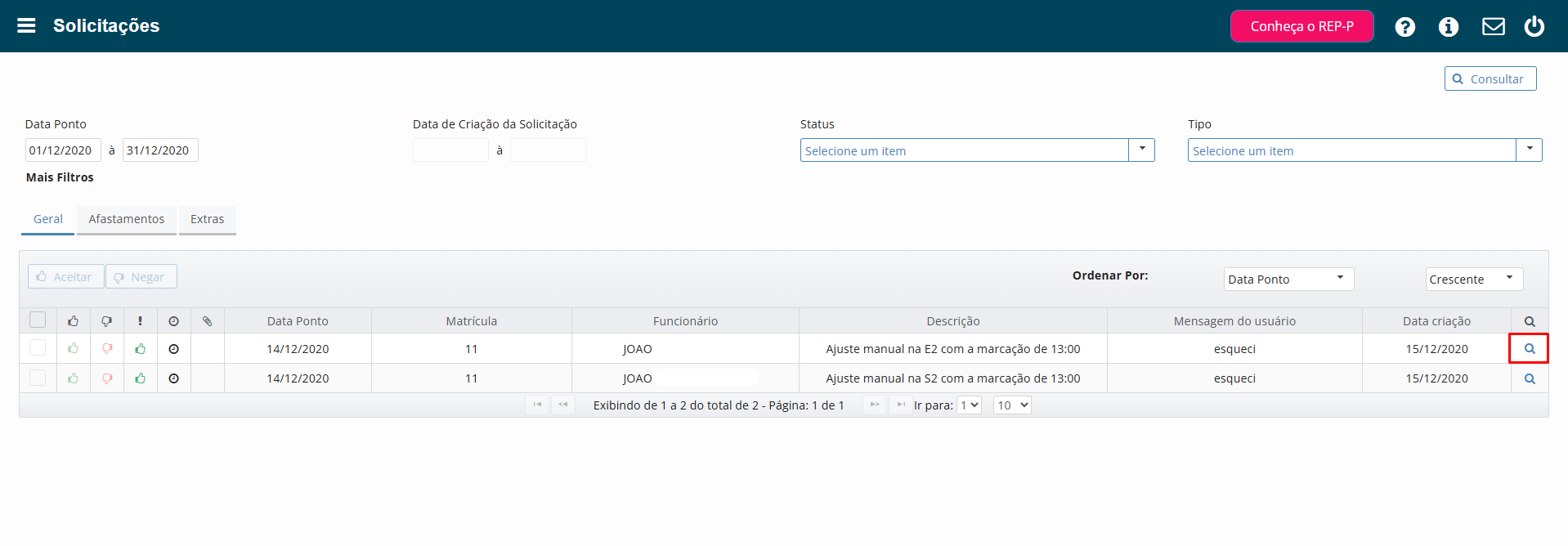Screen dimensions: 1568x546
Task: Click the thumbs-up column header icon
Action: (x=74, y=320)
